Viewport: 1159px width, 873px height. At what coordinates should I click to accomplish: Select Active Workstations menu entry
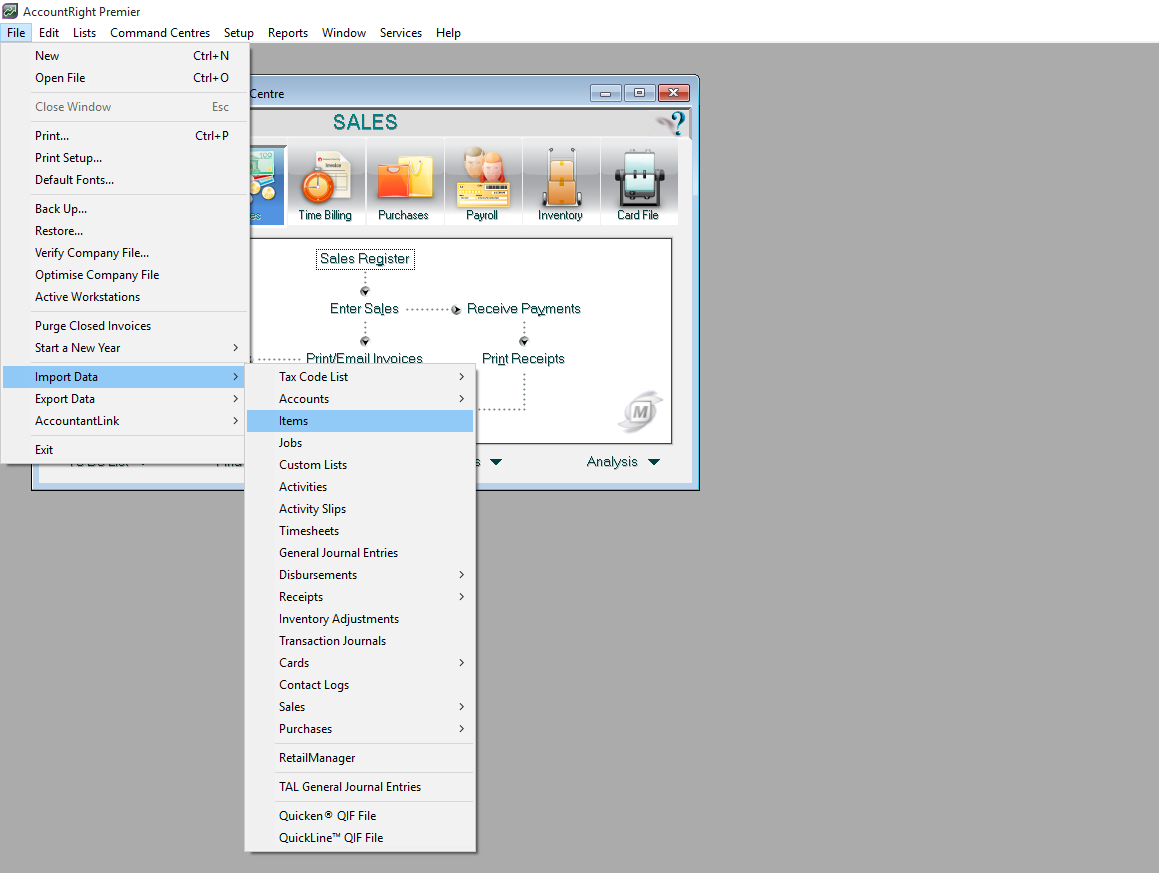[124, 297]
